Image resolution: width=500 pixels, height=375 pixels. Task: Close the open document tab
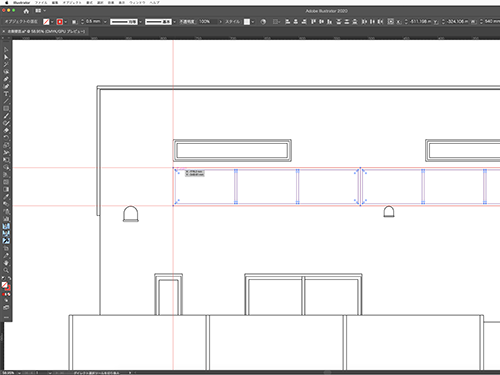point(4,32)
